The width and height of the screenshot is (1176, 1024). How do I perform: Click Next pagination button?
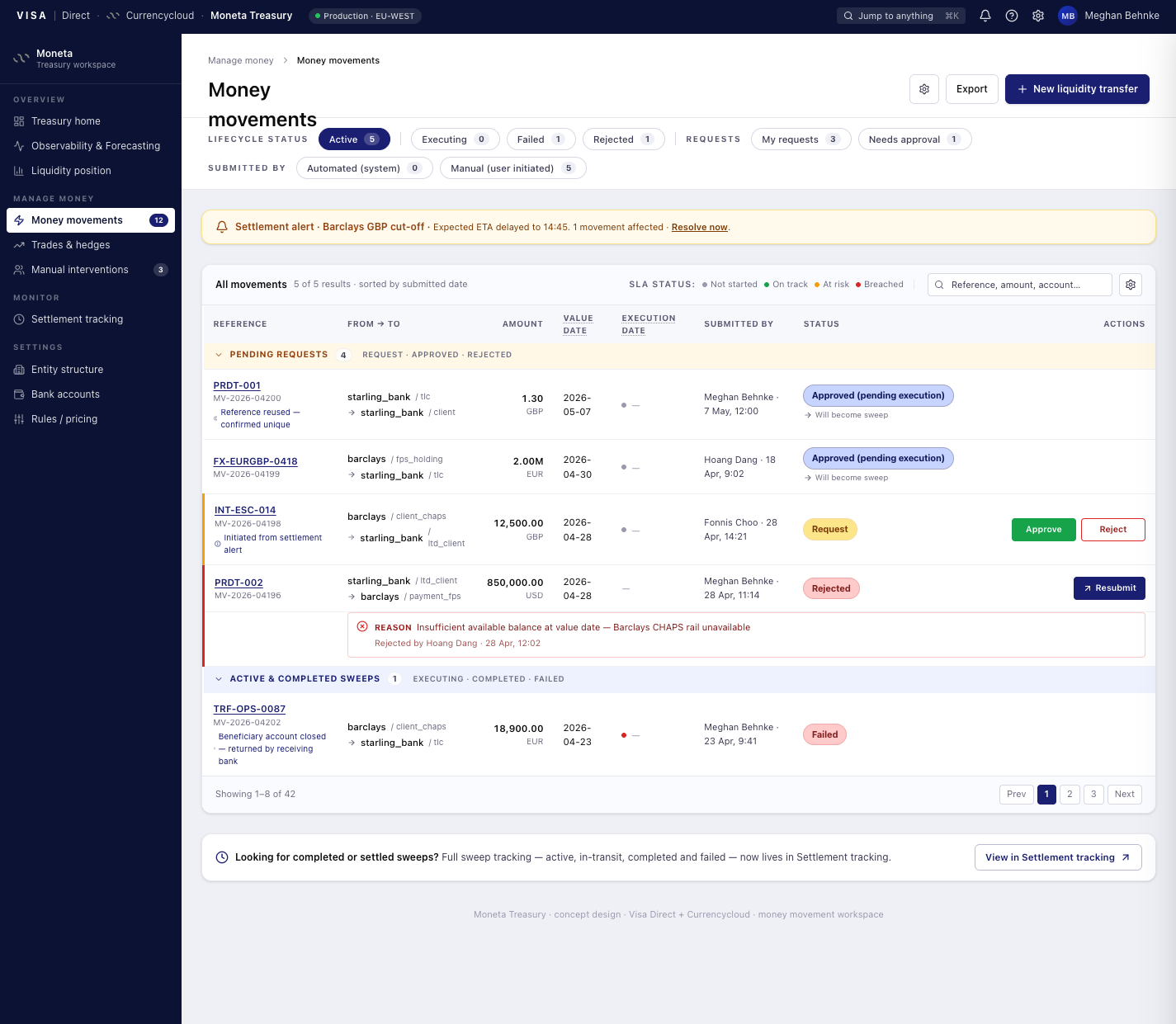1124,795
